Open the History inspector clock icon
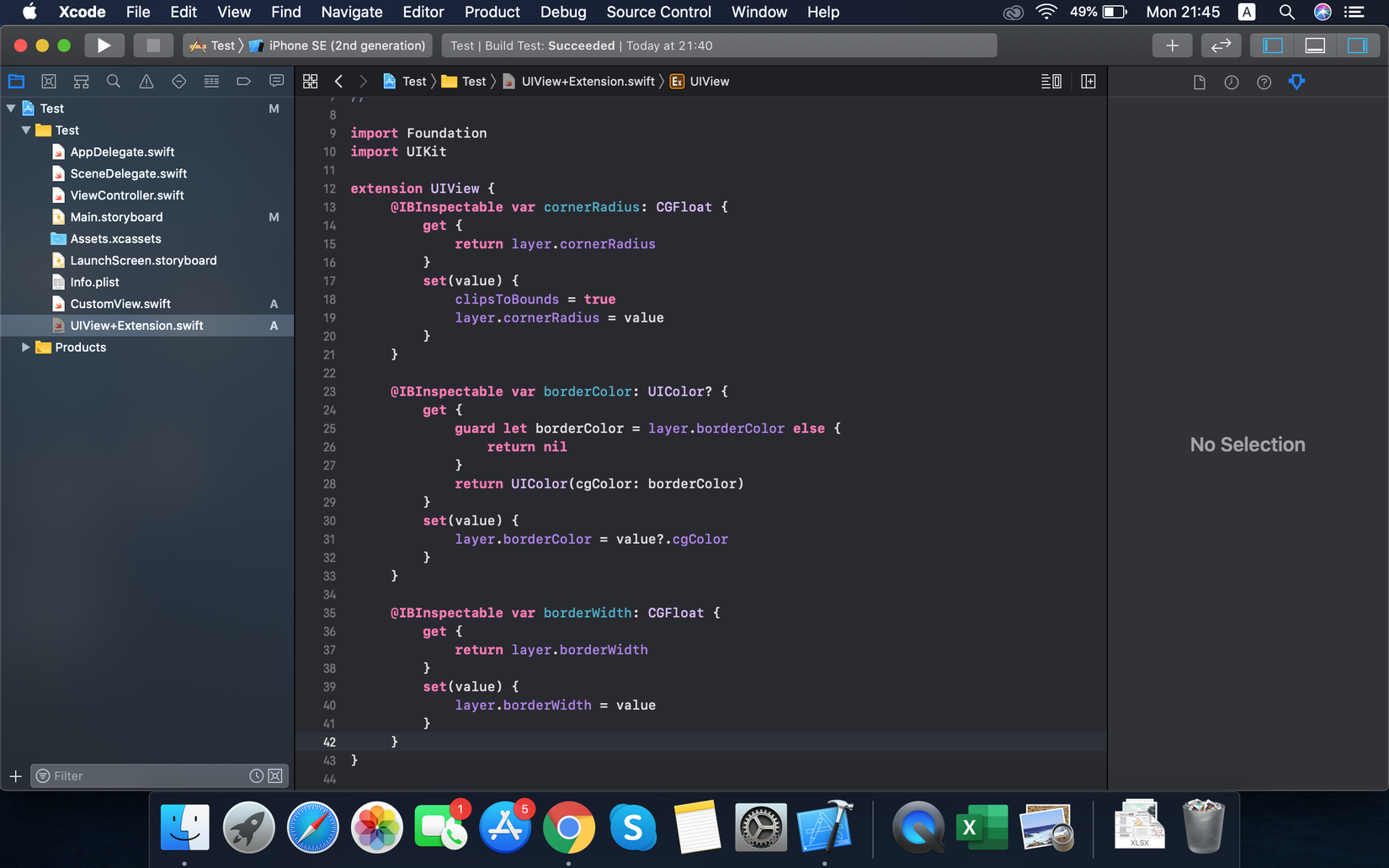The image size is (1389, 868). click(1231, 82)
